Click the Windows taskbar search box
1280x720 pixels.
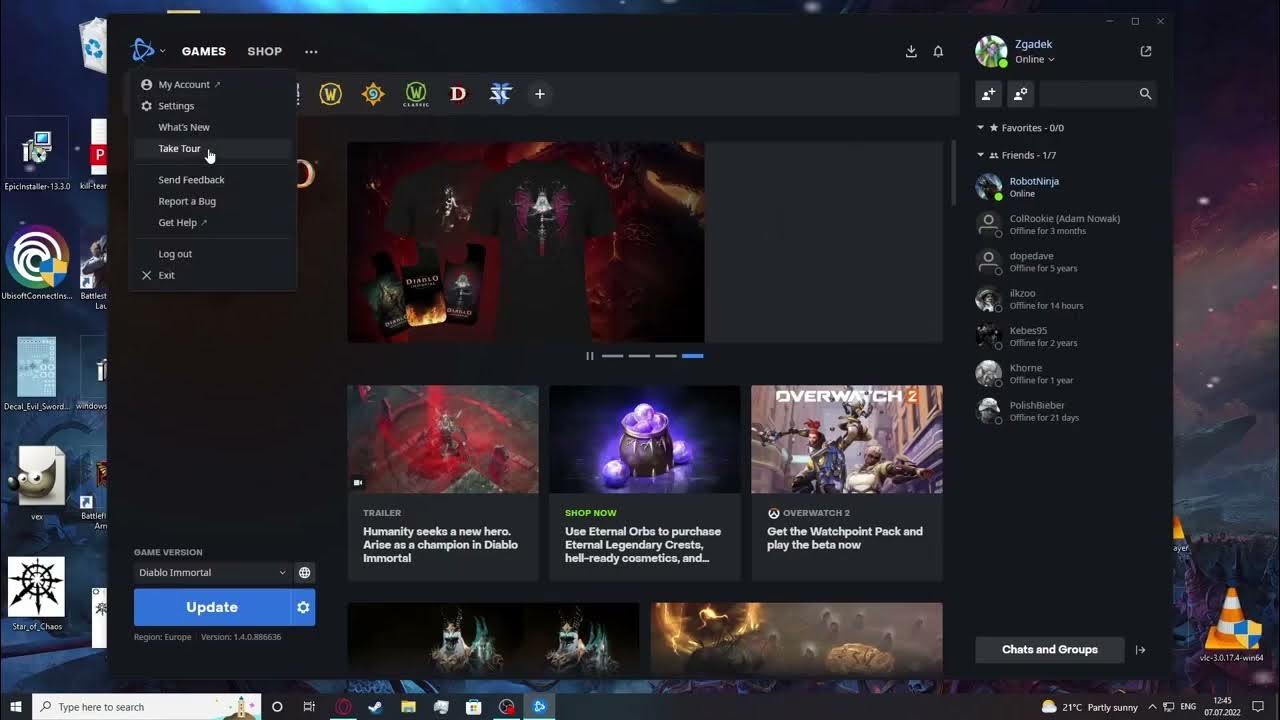(147, 707)
